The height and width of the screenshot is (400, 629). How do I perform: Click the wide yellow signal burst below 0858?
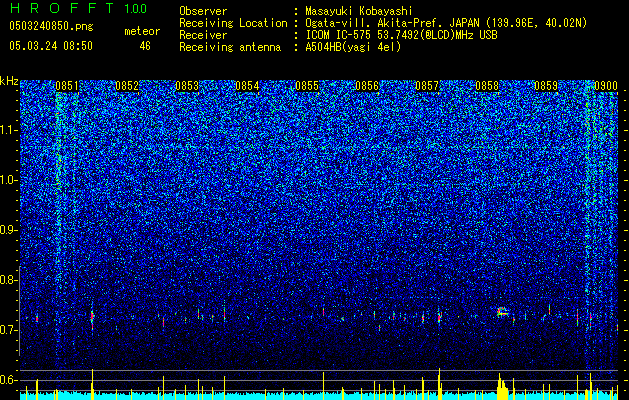(502, 387)
